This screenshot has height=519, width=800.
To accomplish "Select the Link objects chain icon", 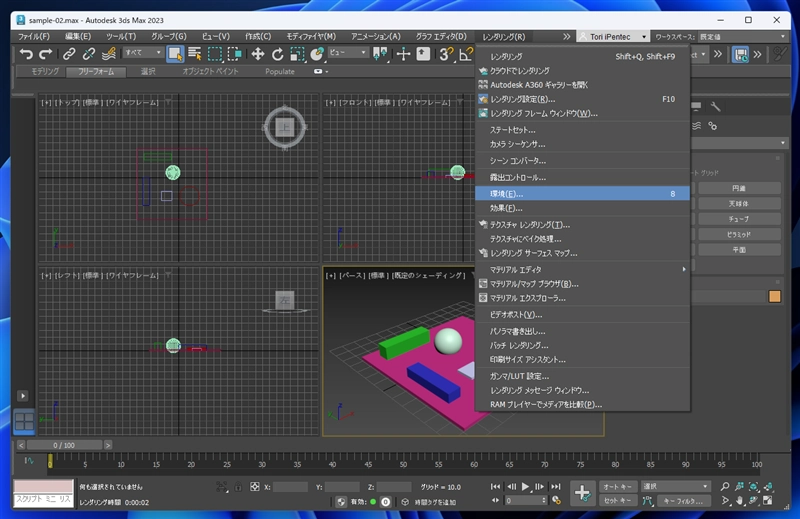I will [69, 54].
